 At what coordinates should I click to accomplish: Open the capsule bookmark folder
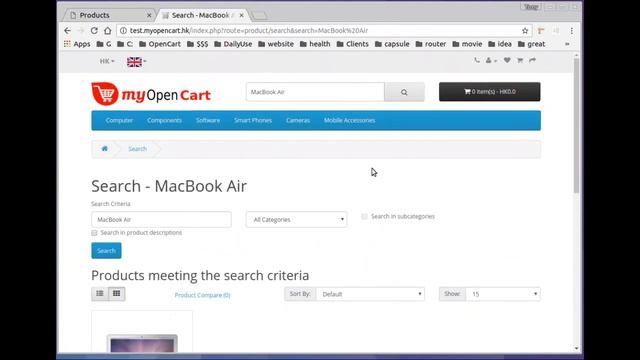point(392,44)
